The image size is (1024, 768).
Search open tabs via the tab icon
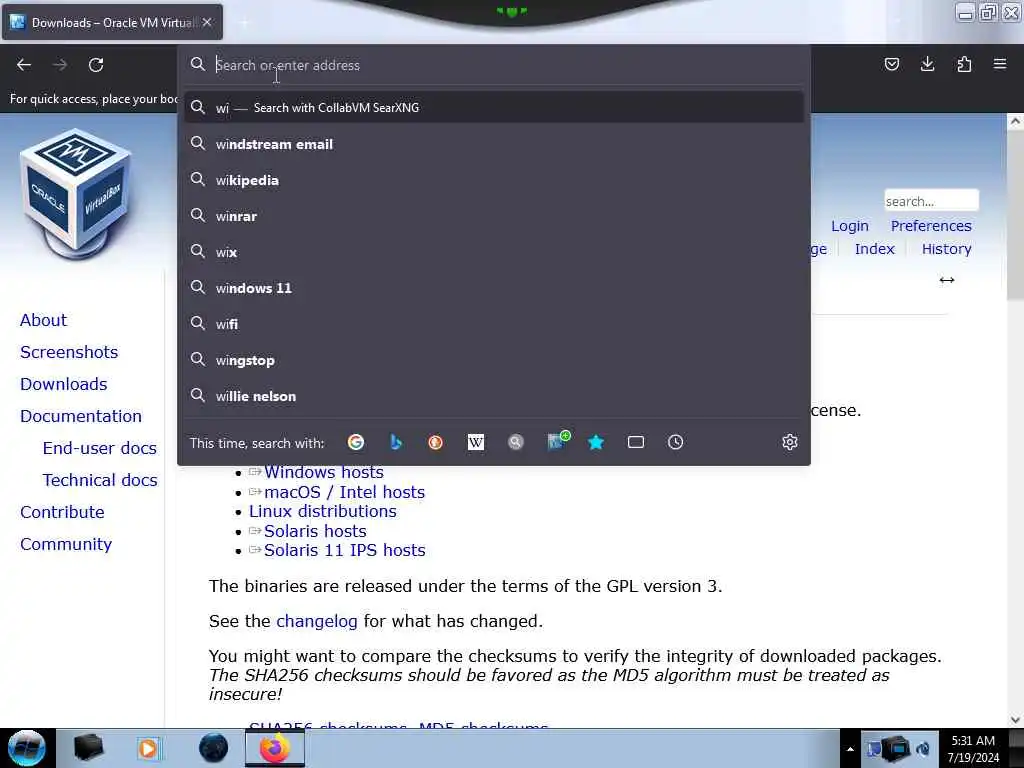[636, 442]
